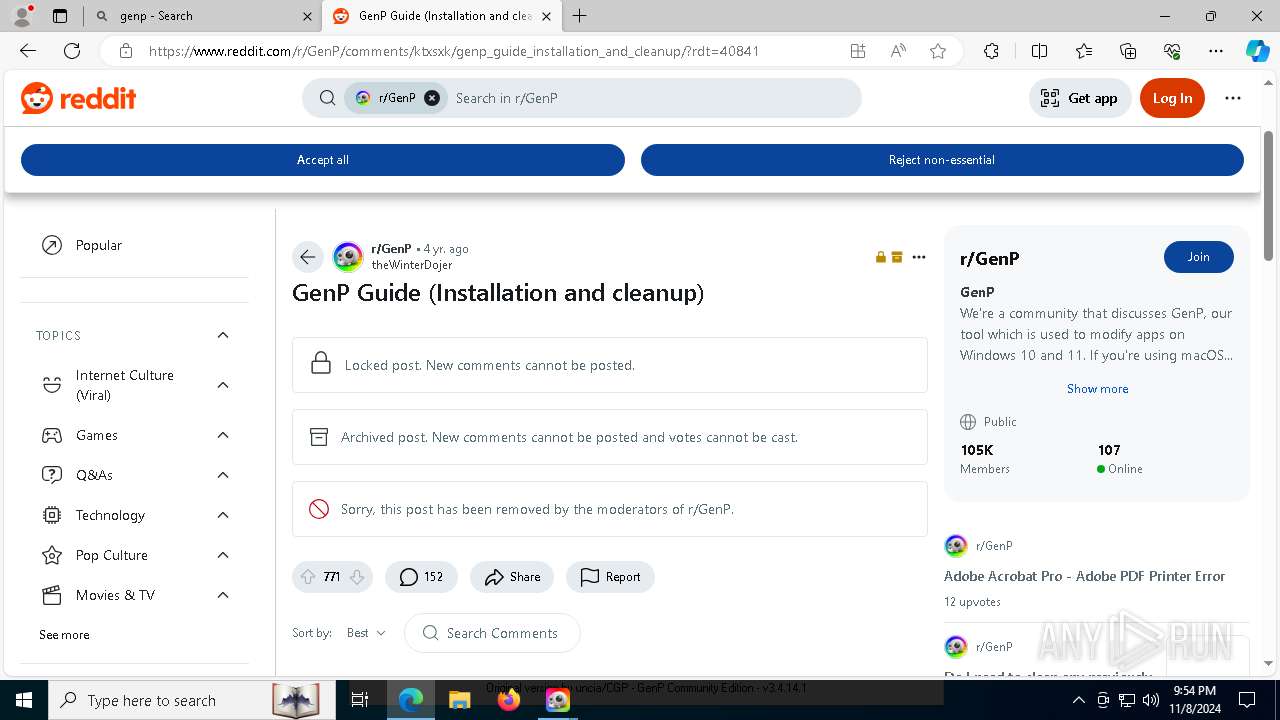This screenshot has height=720, width=1280.
Task: Go back using the post back arrow
Action: click(x=308, y=257)
